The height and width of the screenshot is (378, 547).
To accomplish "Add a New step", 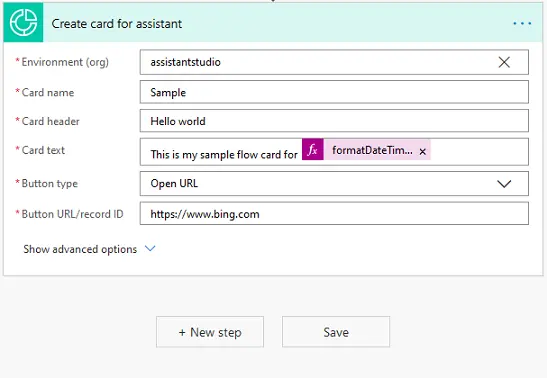I will pyautogui.click(x=210, y=332).
